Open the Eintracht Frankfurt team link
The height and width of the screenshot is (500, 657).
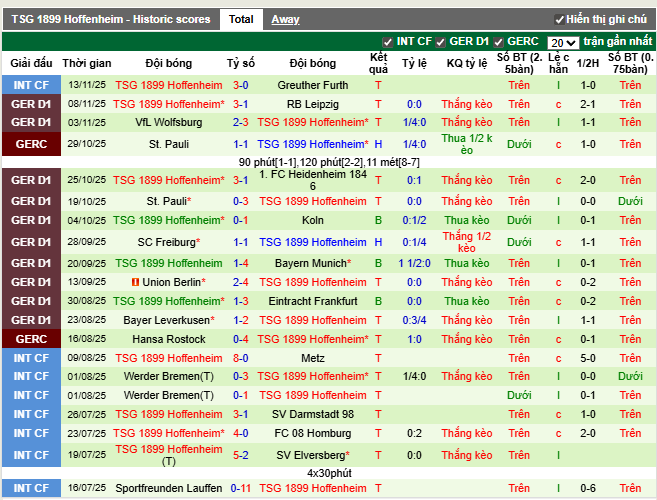coord(313,301)
